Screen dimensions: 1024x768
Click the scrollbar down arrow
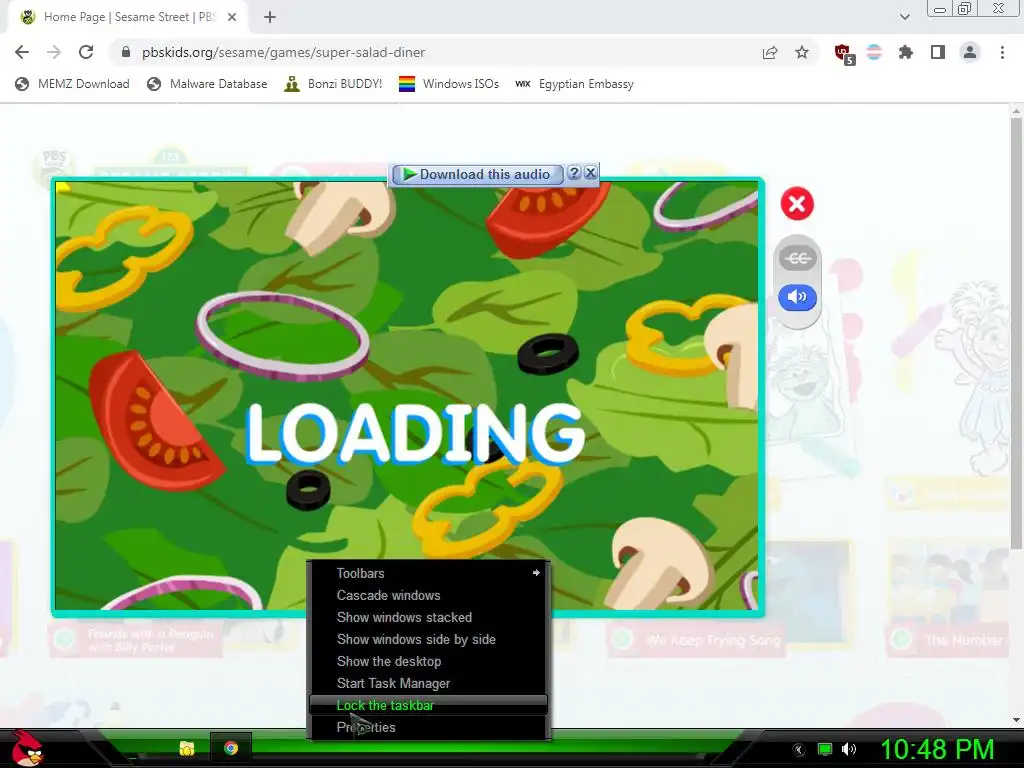pos(1016,720)
